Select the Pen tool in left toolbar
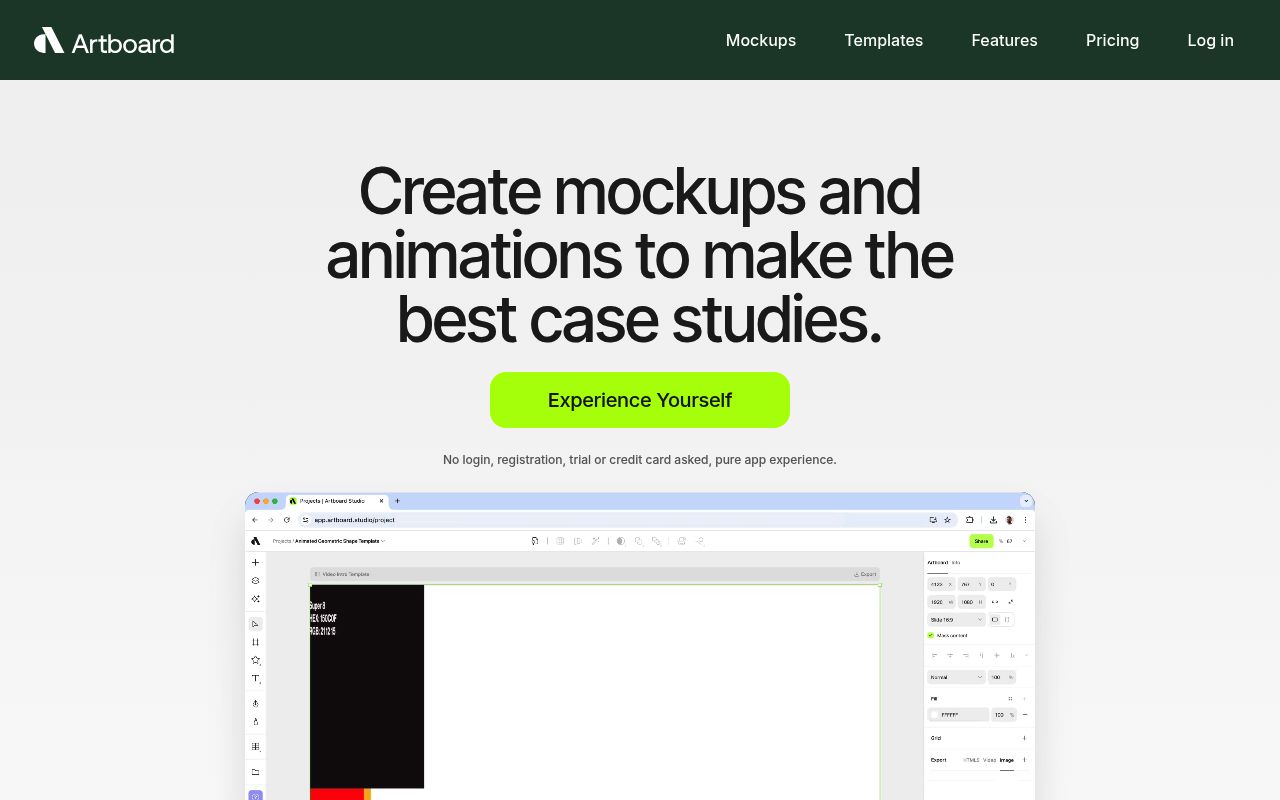 point(255,704)
